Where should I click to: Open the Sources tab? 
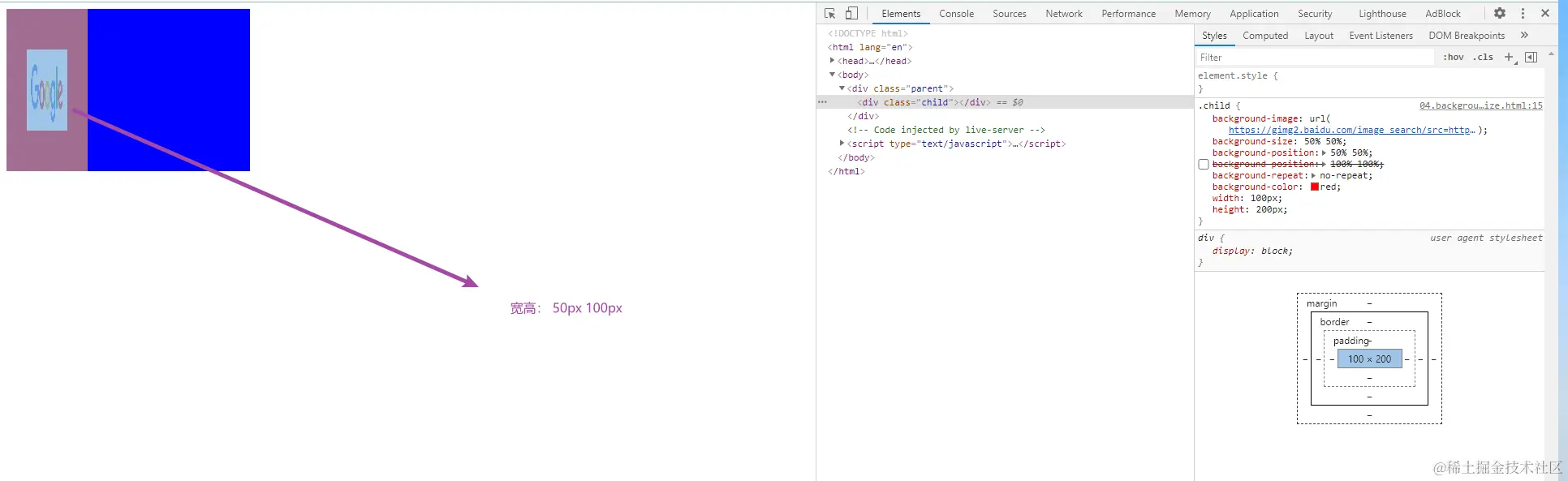pos(1009,14)
